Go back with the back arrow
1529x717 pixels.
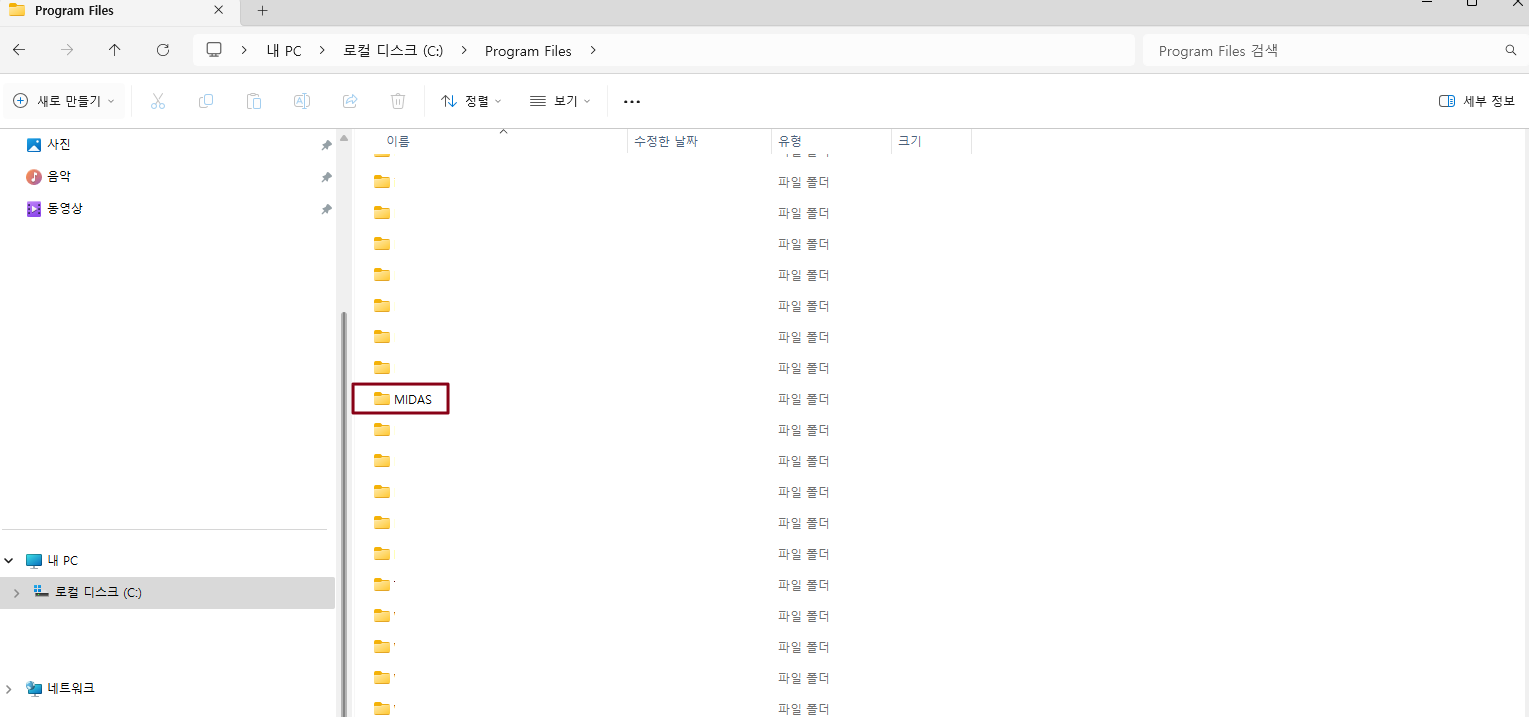(x=19, y=50)
